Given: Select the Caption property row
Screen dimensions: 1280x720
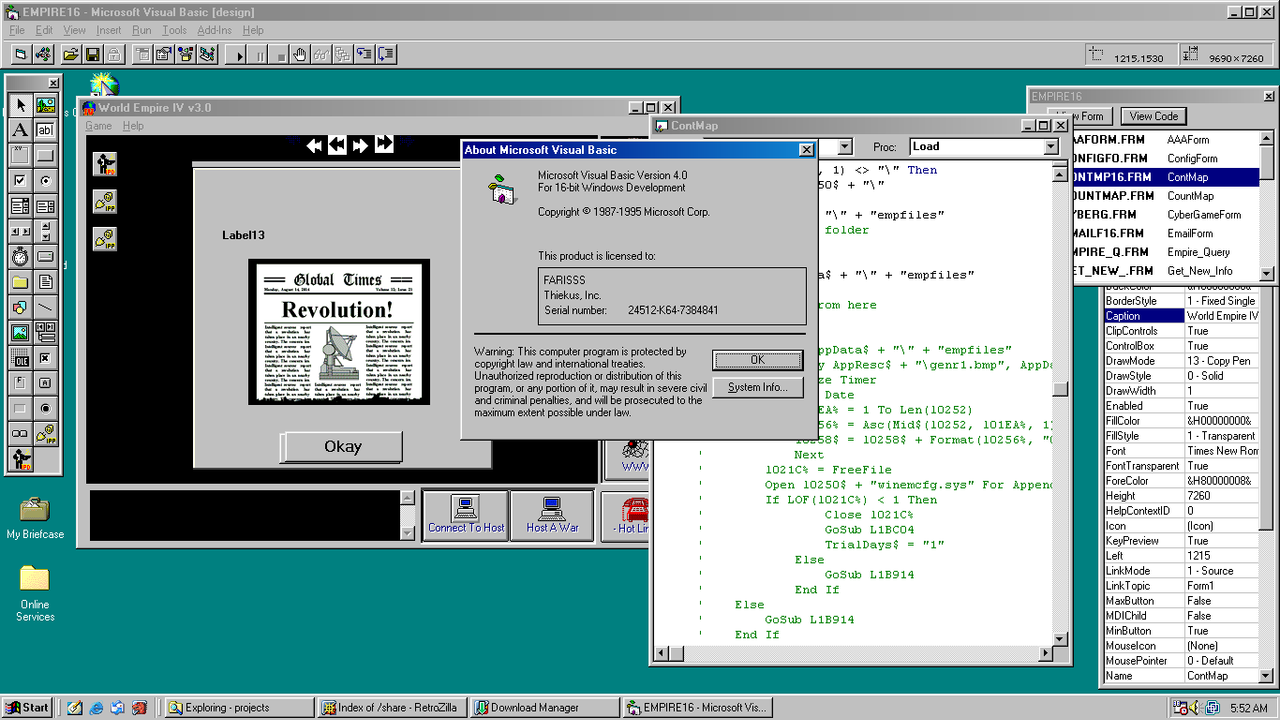Looking at the screenshot, I should coord(1181,316).
